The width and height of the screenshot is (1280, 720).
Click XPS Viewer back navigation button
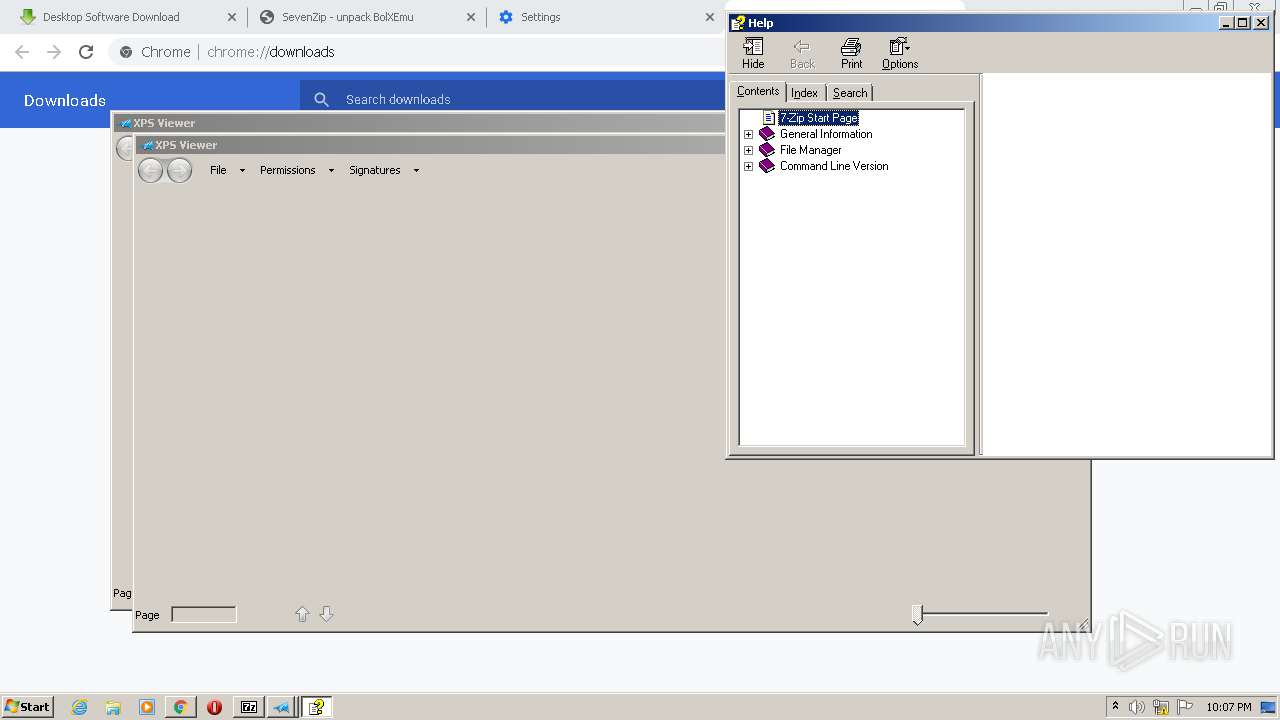(x=150, y=170)
